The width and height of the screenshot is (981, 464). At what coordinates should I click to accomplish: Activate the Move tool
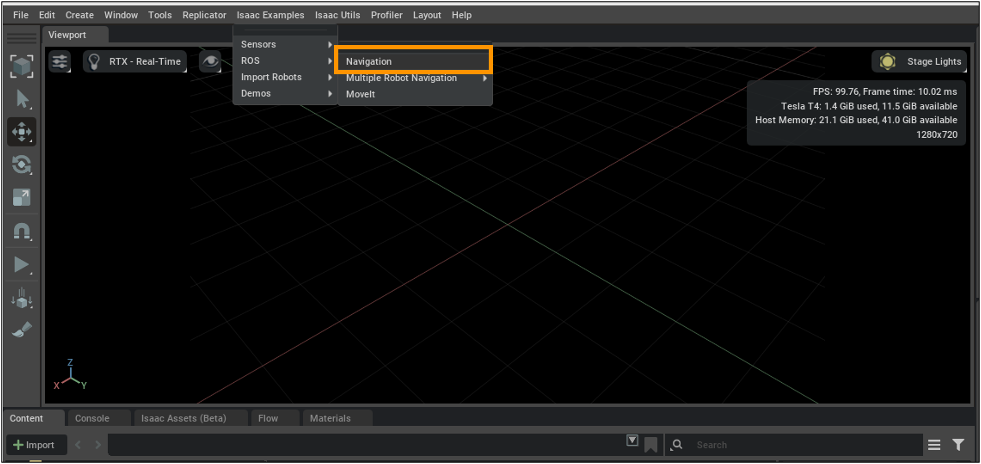22,132
